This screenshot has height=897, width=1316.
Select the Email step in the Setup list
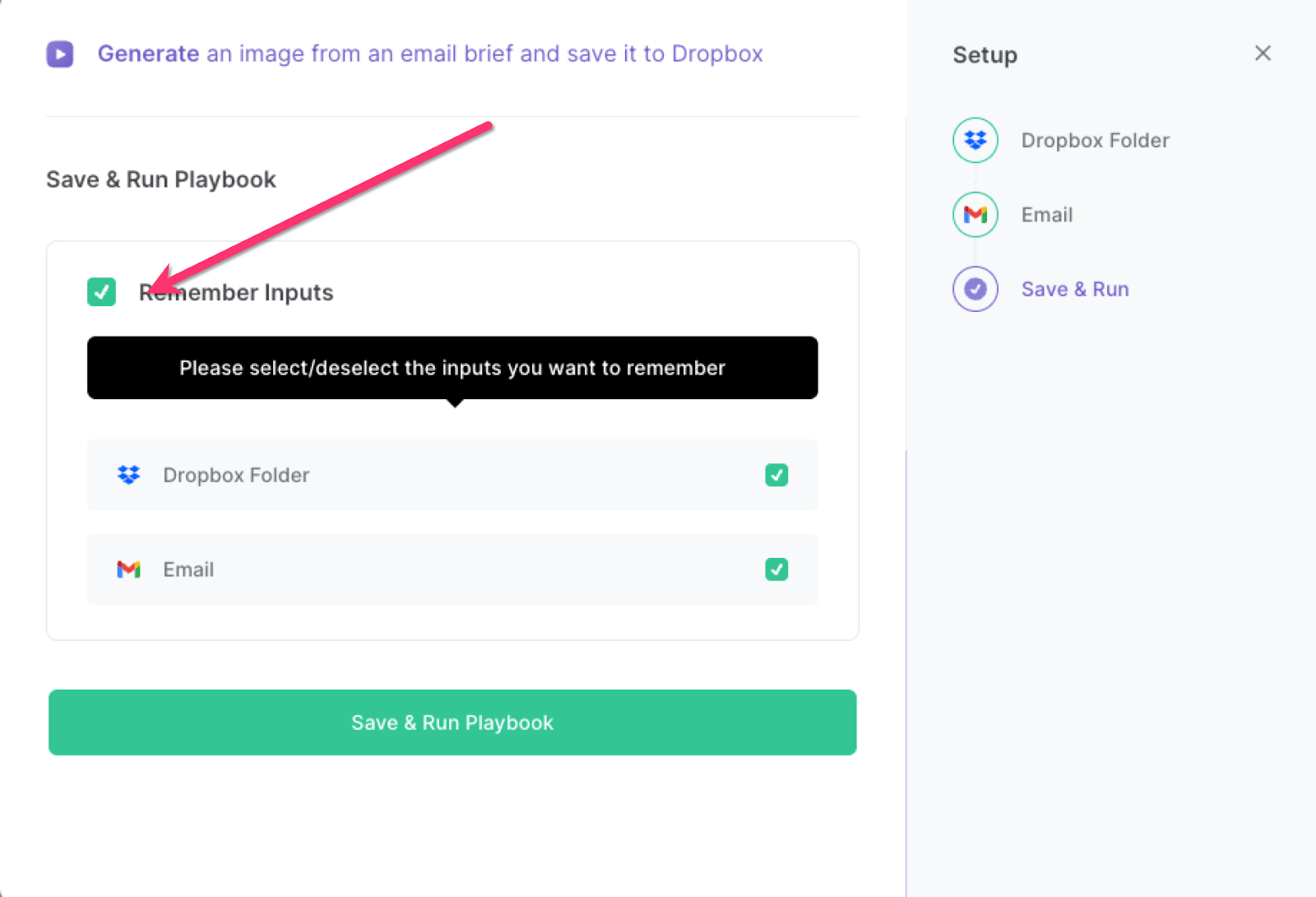pos(1046,214)
